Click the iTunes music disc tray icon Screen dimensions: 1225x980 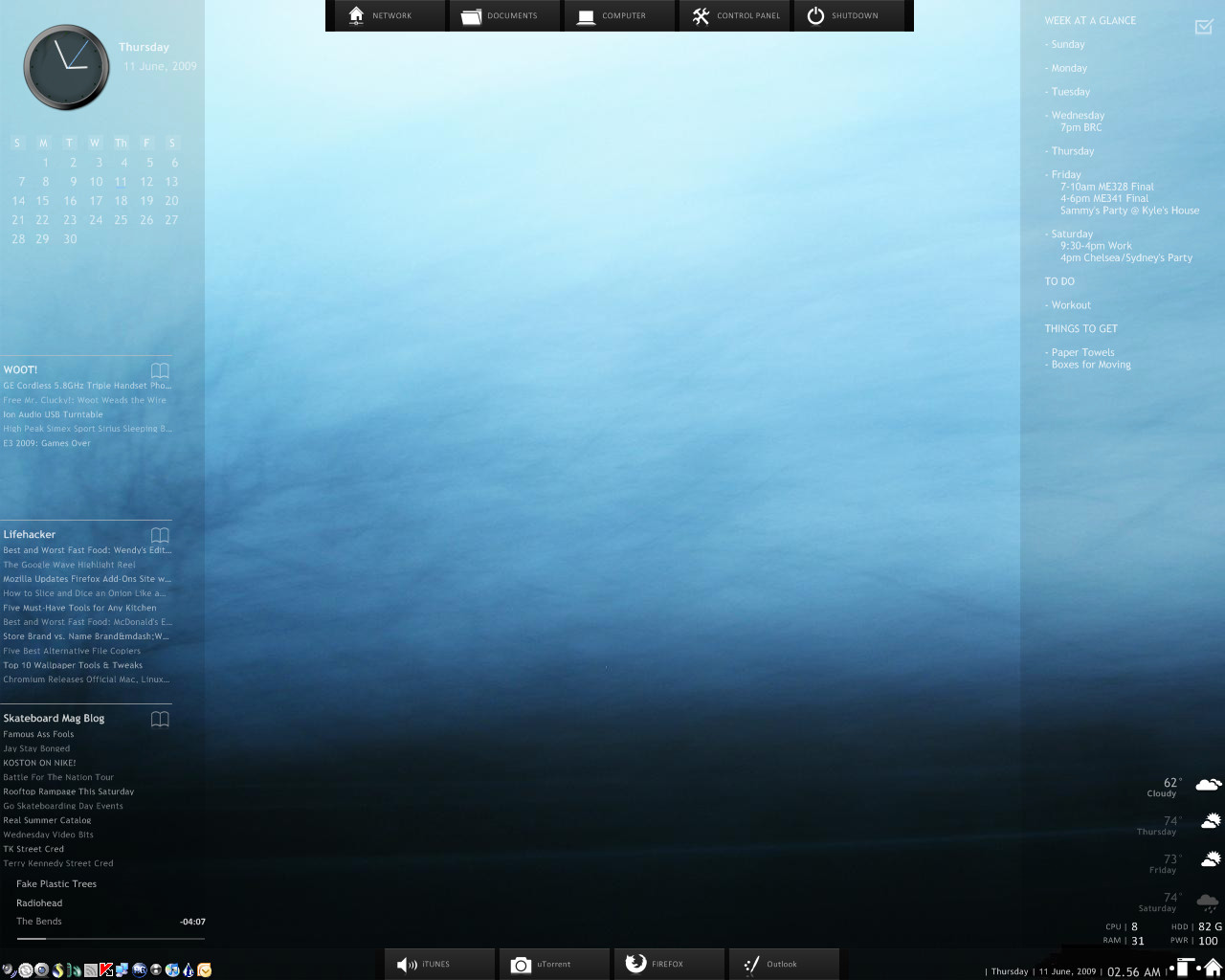[172, 969]
